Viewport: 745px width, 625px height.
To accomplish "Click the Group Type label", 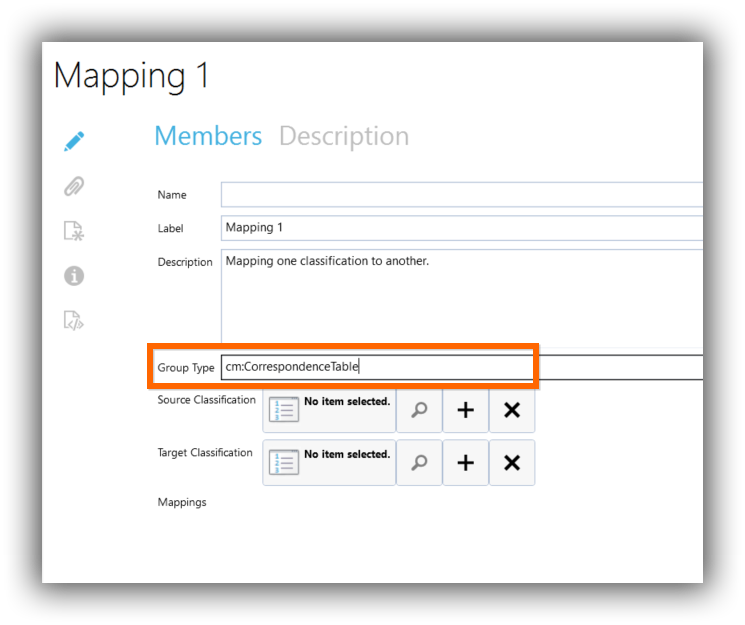I will 186,368.
